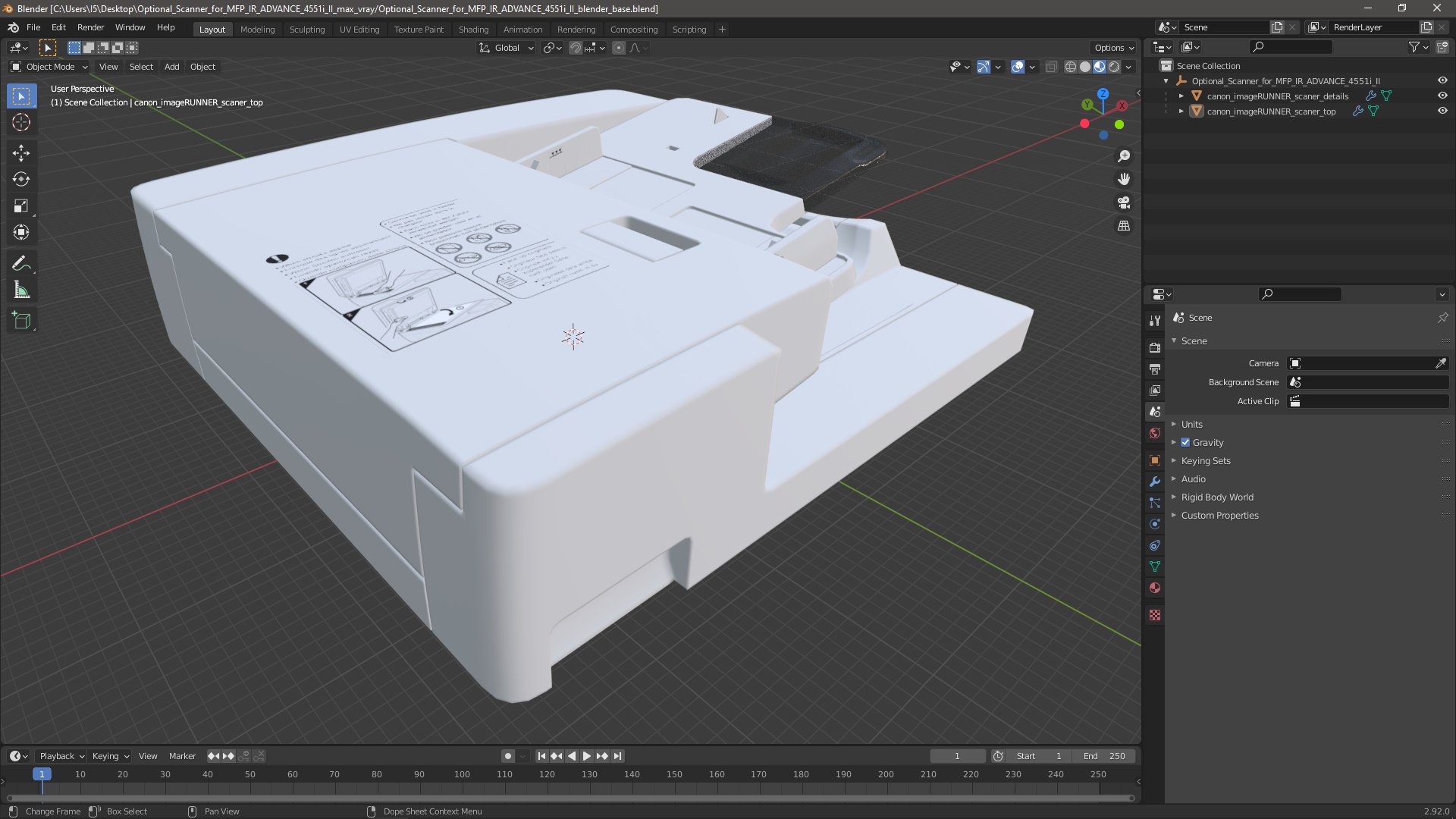Click the Zoom viewport icon
The image size is (1456, 819).
(x=1124, y=155)
